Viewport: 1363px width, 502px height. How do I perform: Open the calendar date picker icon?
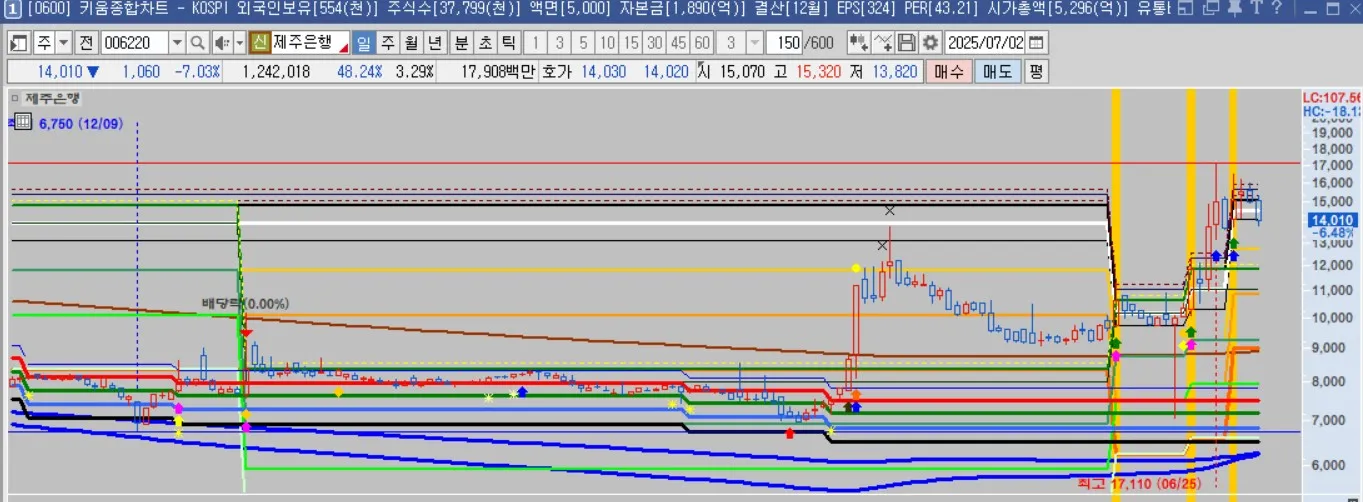tap(1037, 44)
